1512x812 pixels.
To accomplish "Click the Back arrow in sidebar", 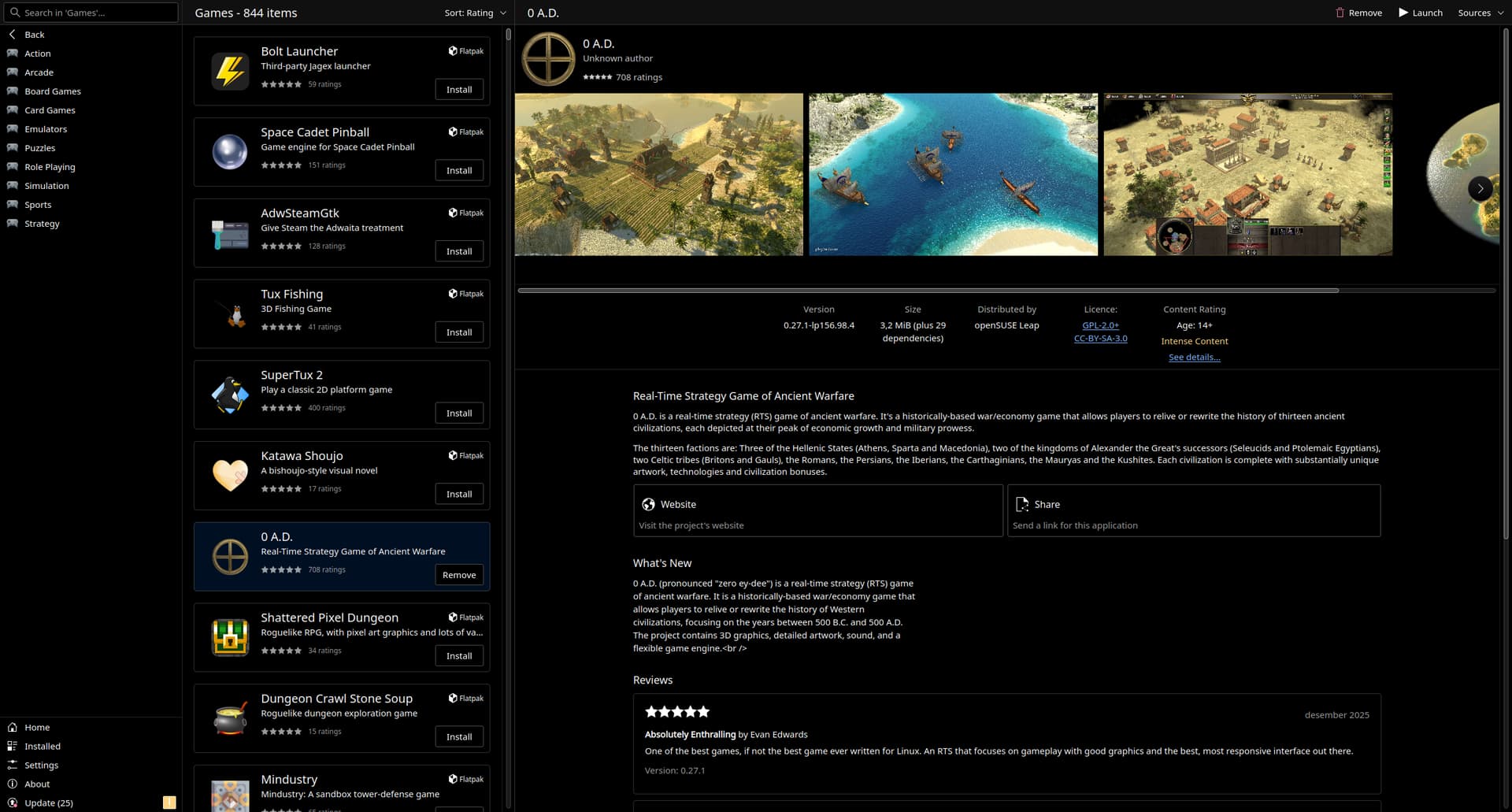I will pyautogui.click(x=13, y=35).
